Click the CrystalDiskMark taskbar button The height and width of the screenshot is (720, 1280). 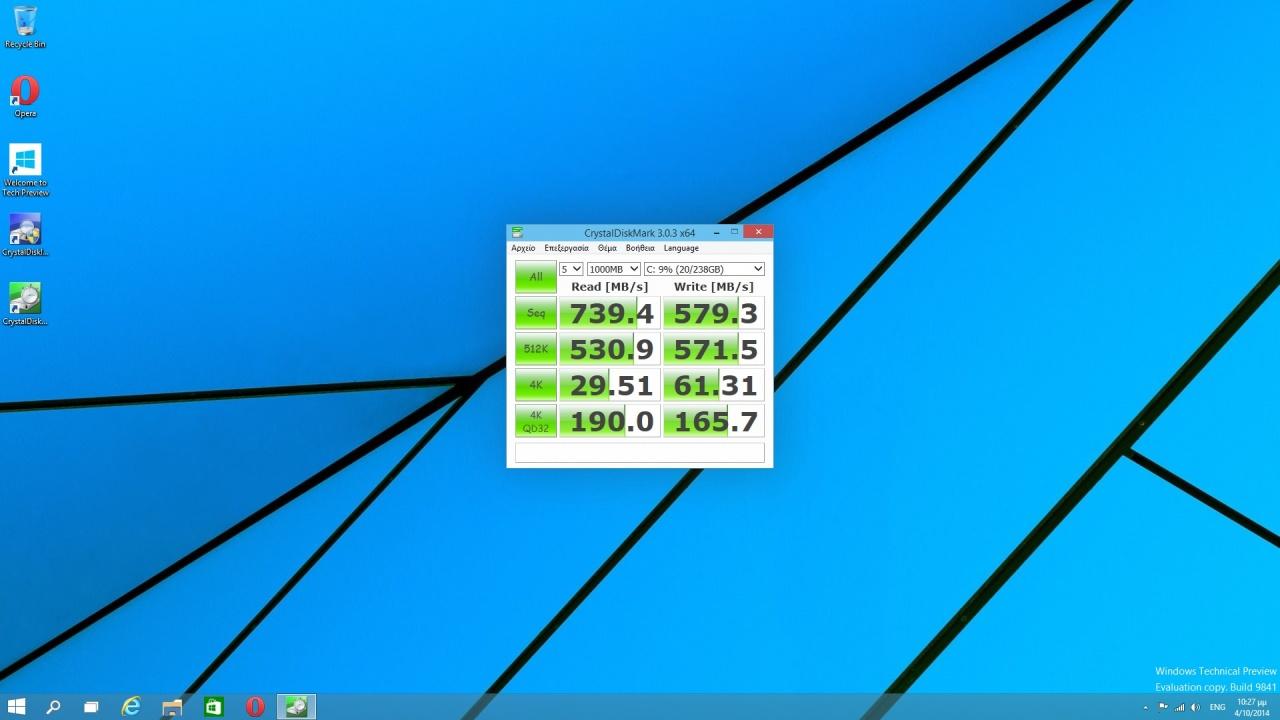click(x=296, y=707)
